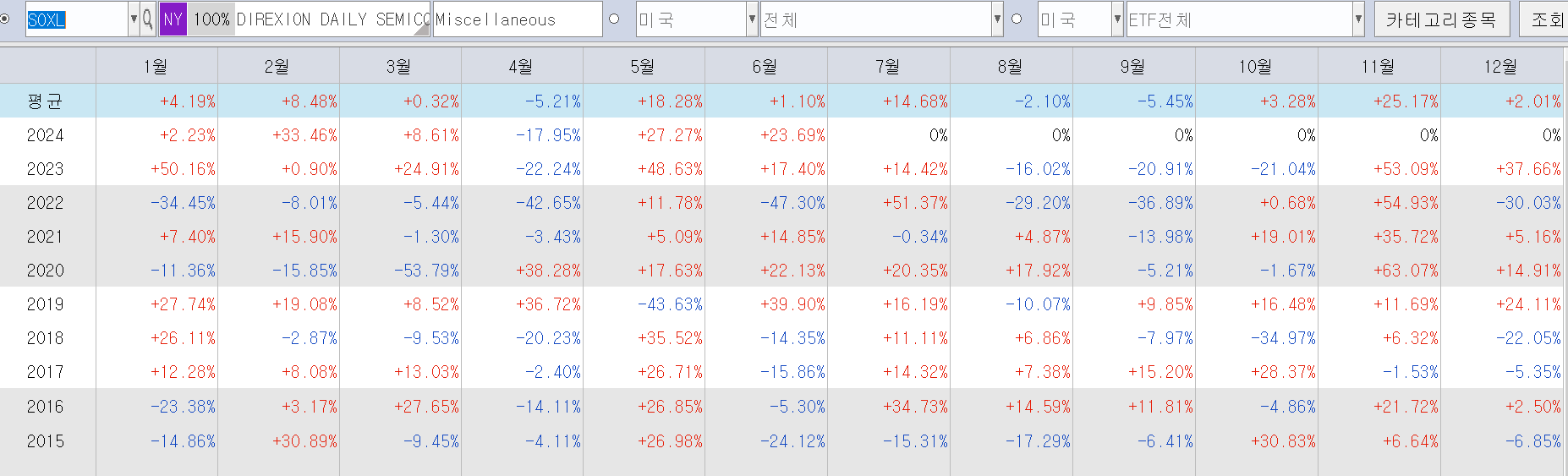Click the 9월 column header
This screenshot has width=1568, height=476.
[1134, 66]
